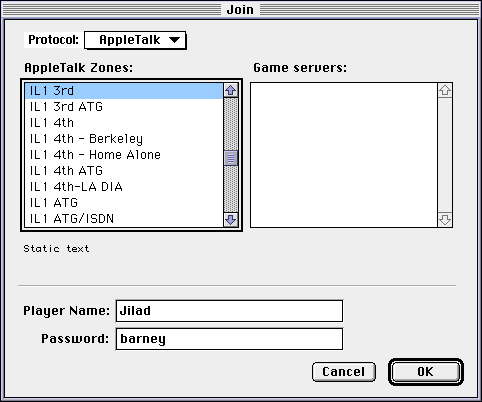Select the IL1 3rd ATG zone
This screenshot has height=402, width=482.
point(124,107)
